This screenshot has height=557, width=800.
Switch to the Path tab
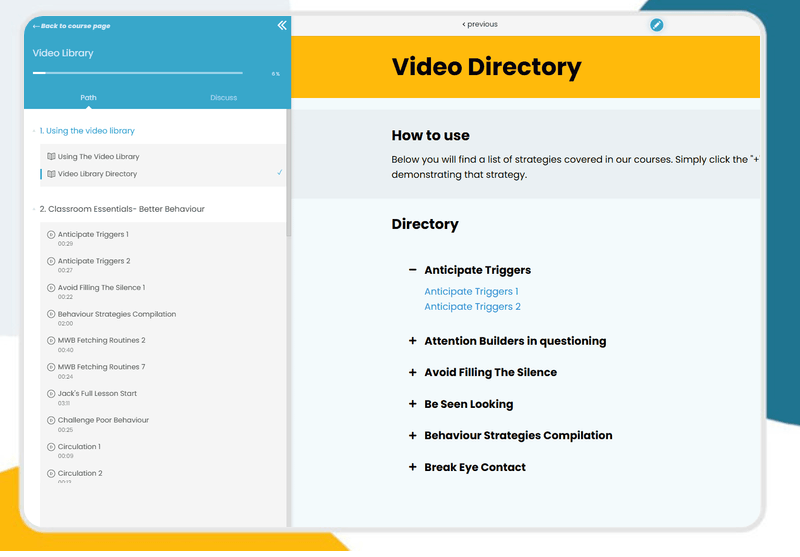(88, 97)
